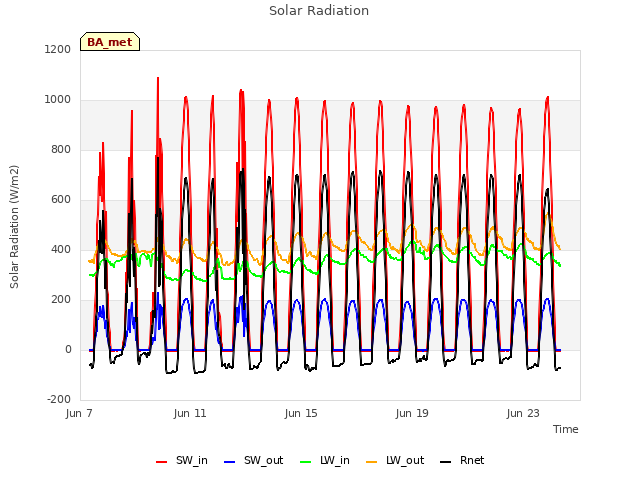This screenshot has width=640, height=480.
Task: Click the black Rnet legend color marker
Action: click(446, 462)
